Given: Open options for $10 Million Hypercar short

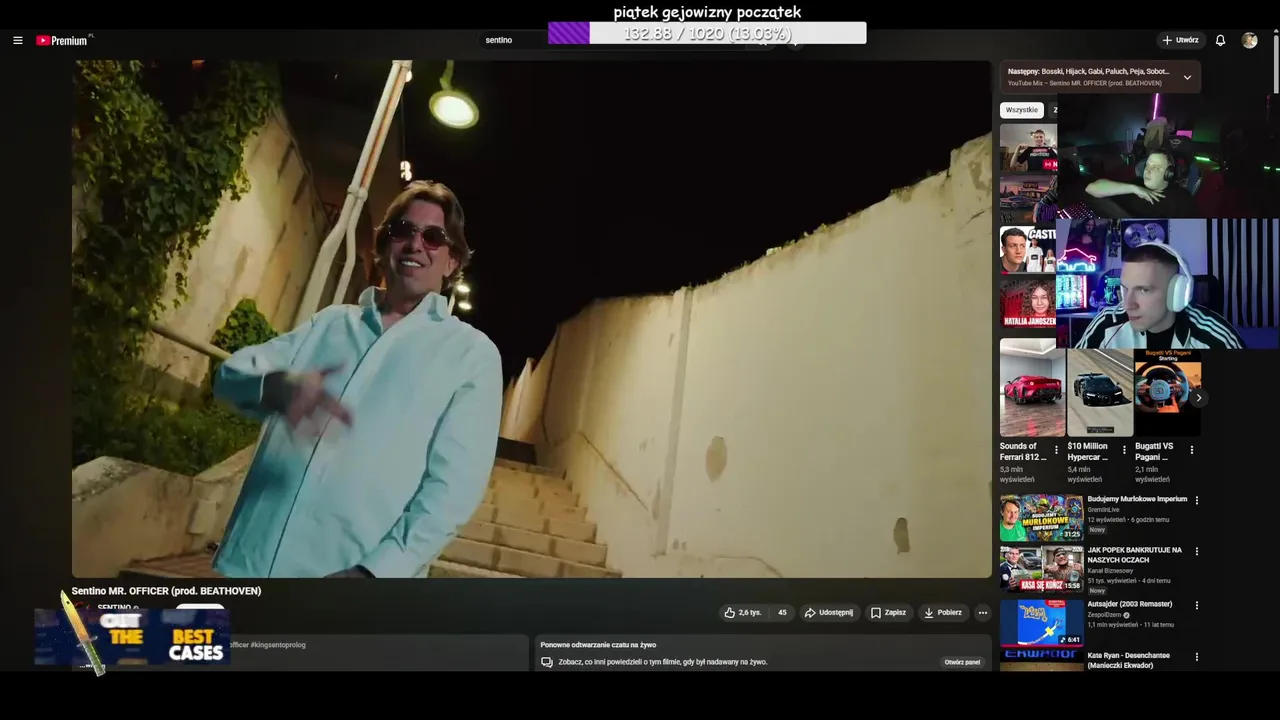Looking at the screenshot, I should click(x=1124, y=450).
